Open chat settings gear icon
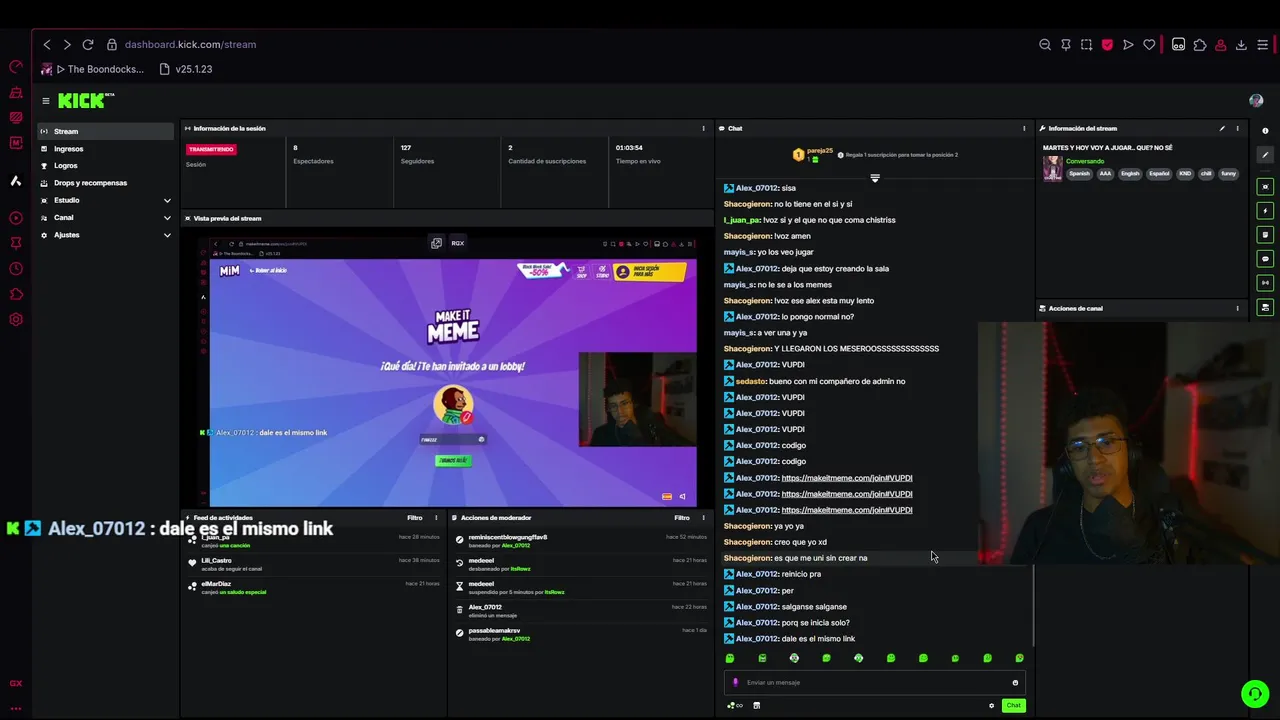The image size is (1280, 720). (992, 705)
